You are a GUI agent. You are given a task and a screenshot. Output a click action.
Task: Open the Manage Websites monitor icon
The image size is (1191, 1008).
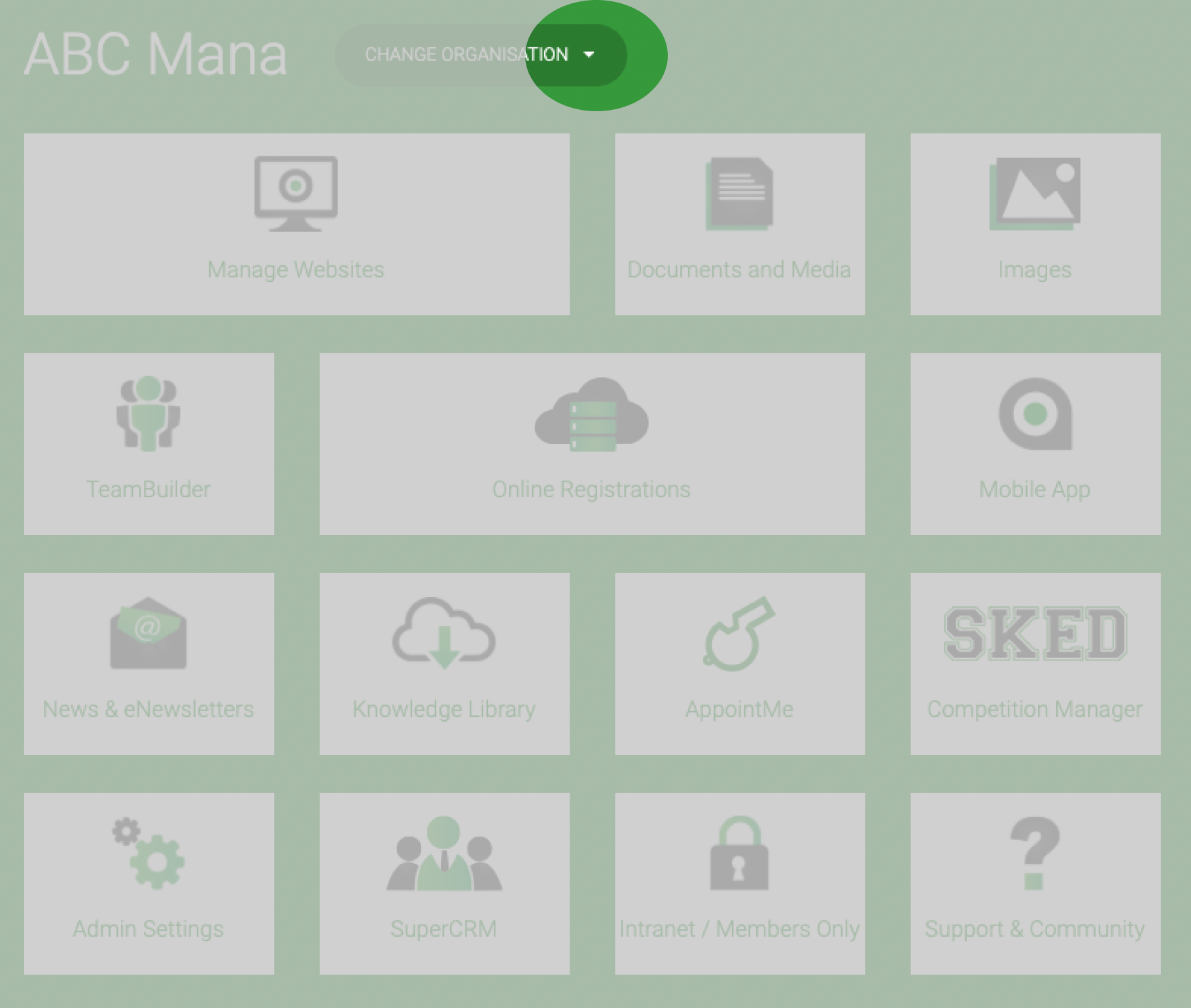296,194
